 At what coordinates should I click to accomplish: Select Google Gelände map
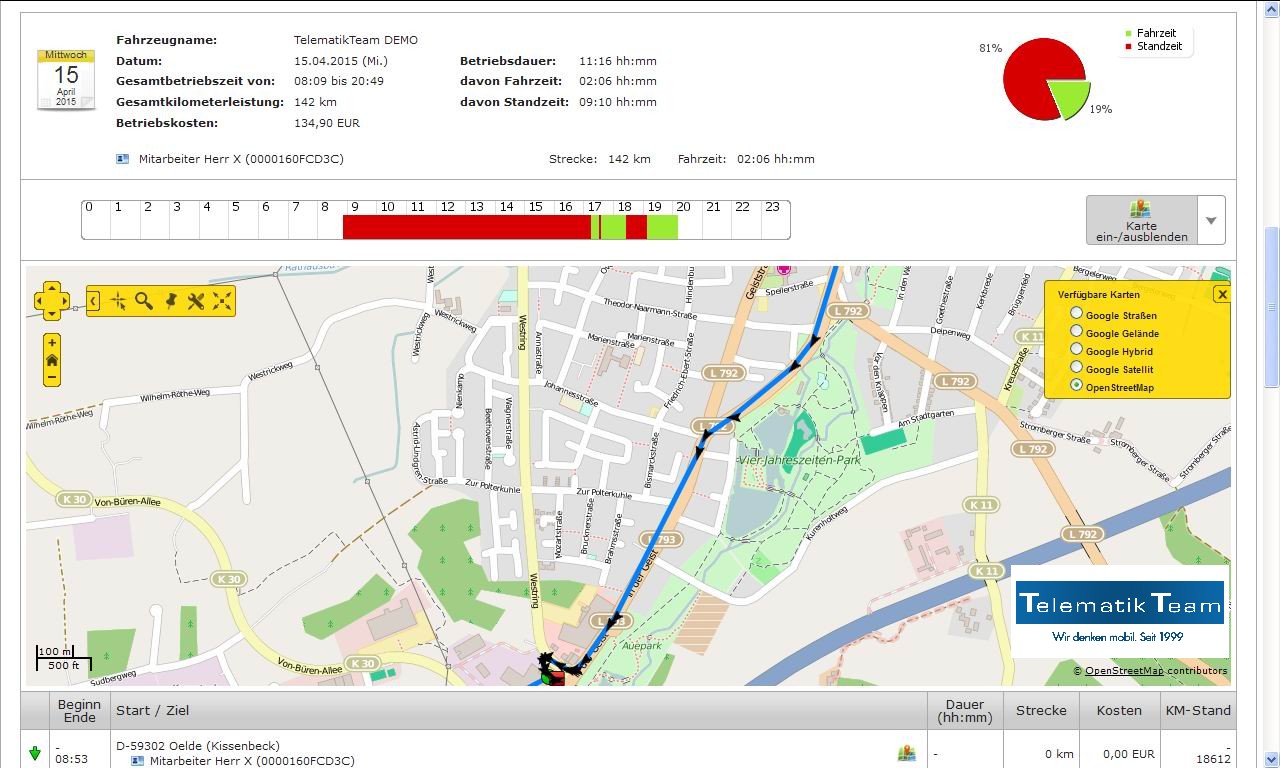(x=1076, y=331)
